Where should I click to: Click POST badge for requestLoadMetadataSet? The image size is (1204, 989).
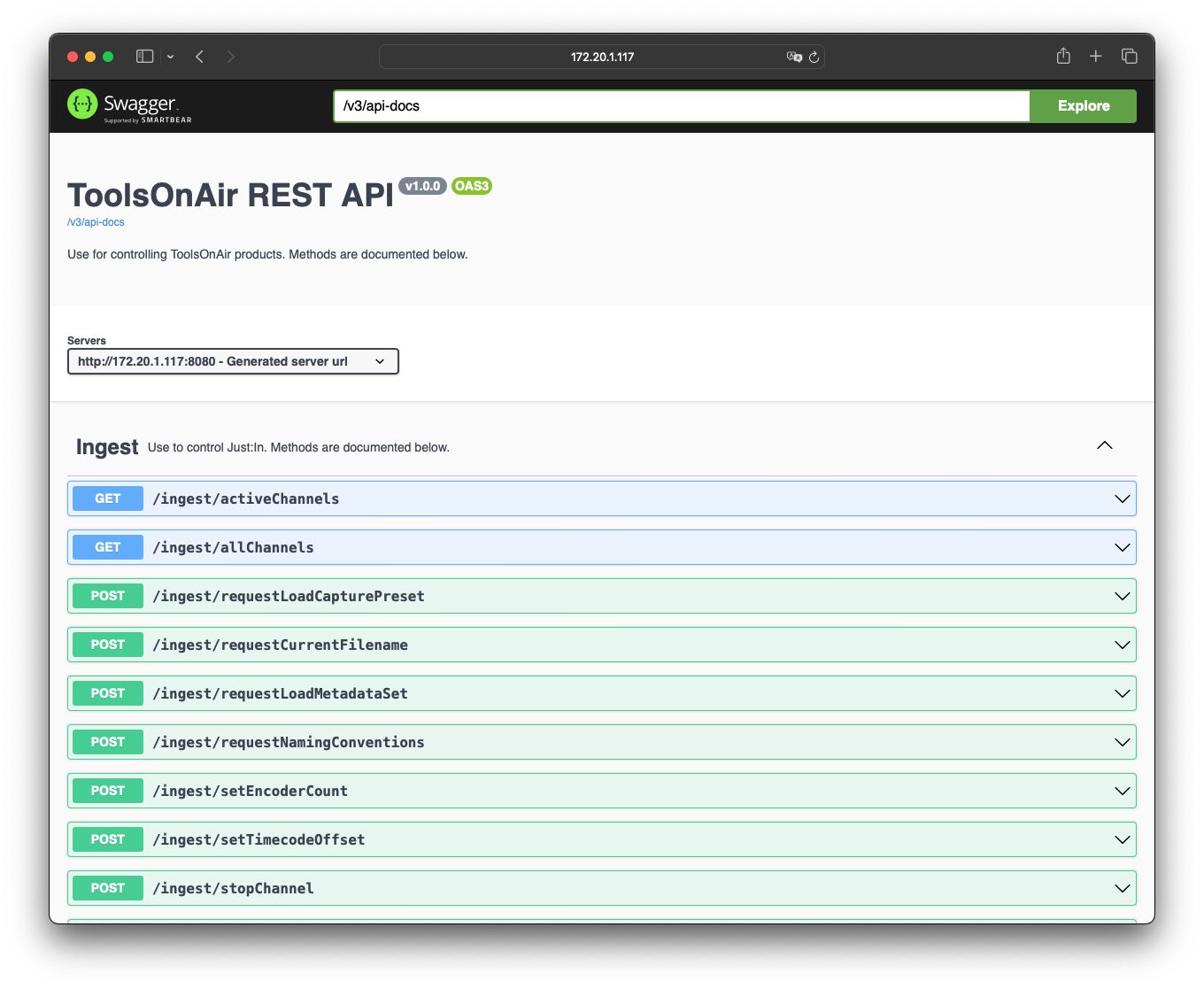(108, 693)
